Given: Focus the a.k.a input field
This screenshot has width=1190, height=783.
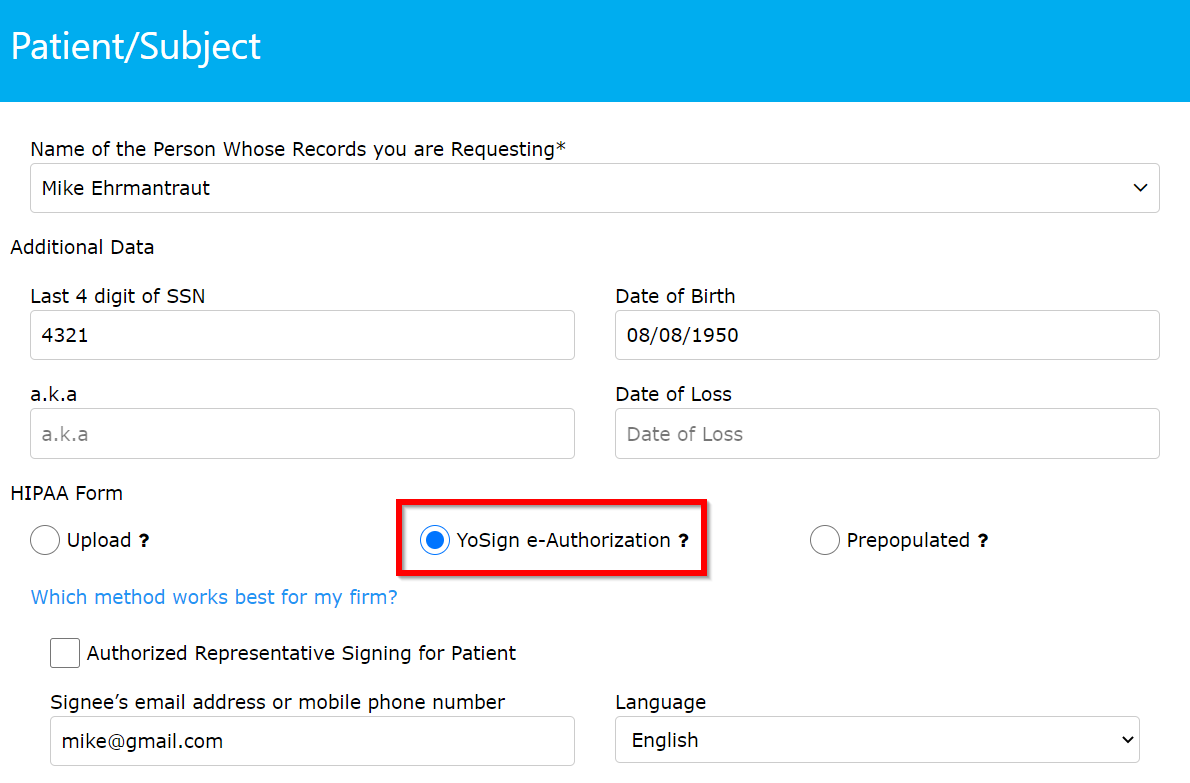Looking at the screenshot, I should 302,433.
